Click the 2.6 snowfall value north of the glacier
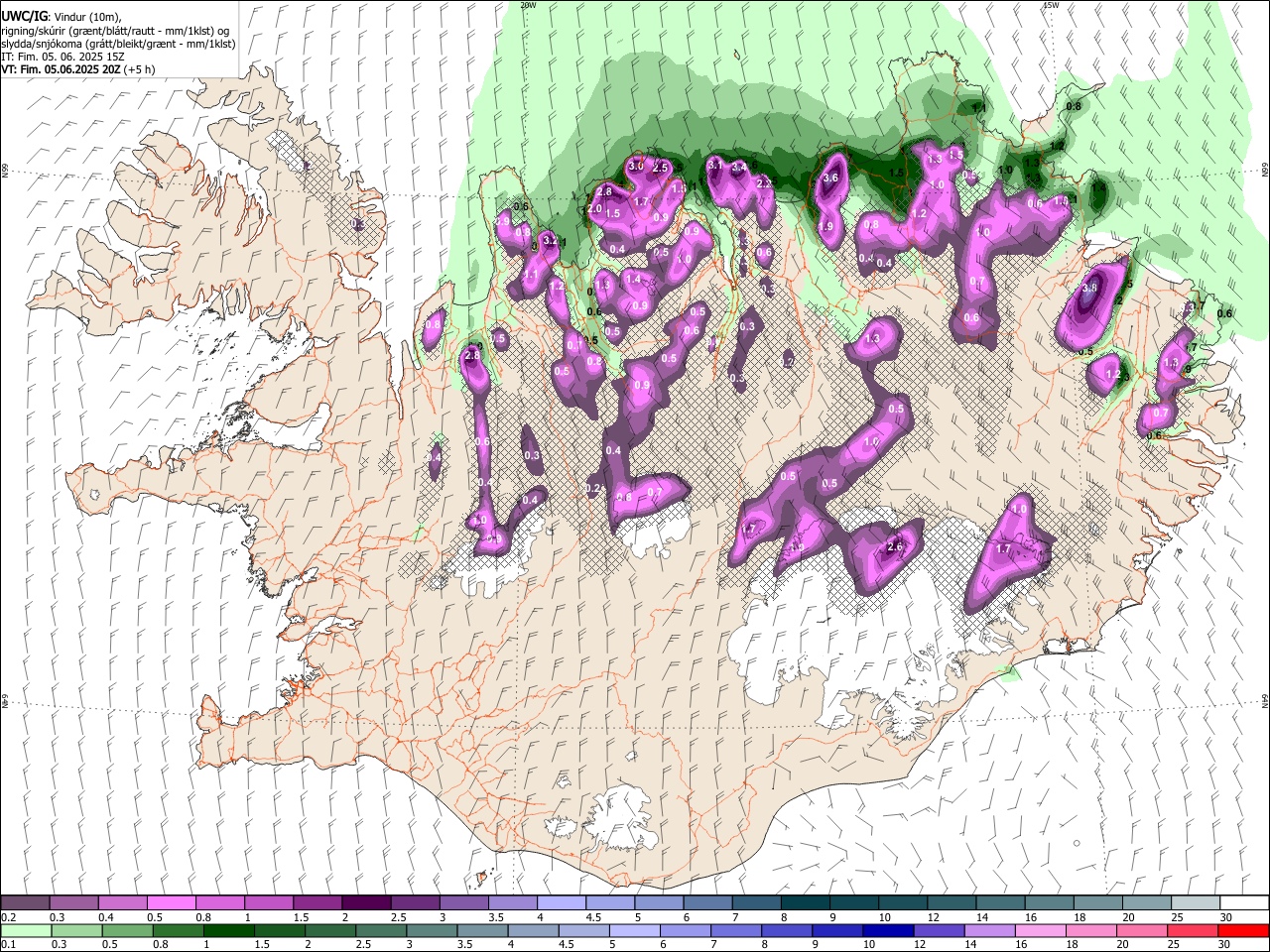 894,547
